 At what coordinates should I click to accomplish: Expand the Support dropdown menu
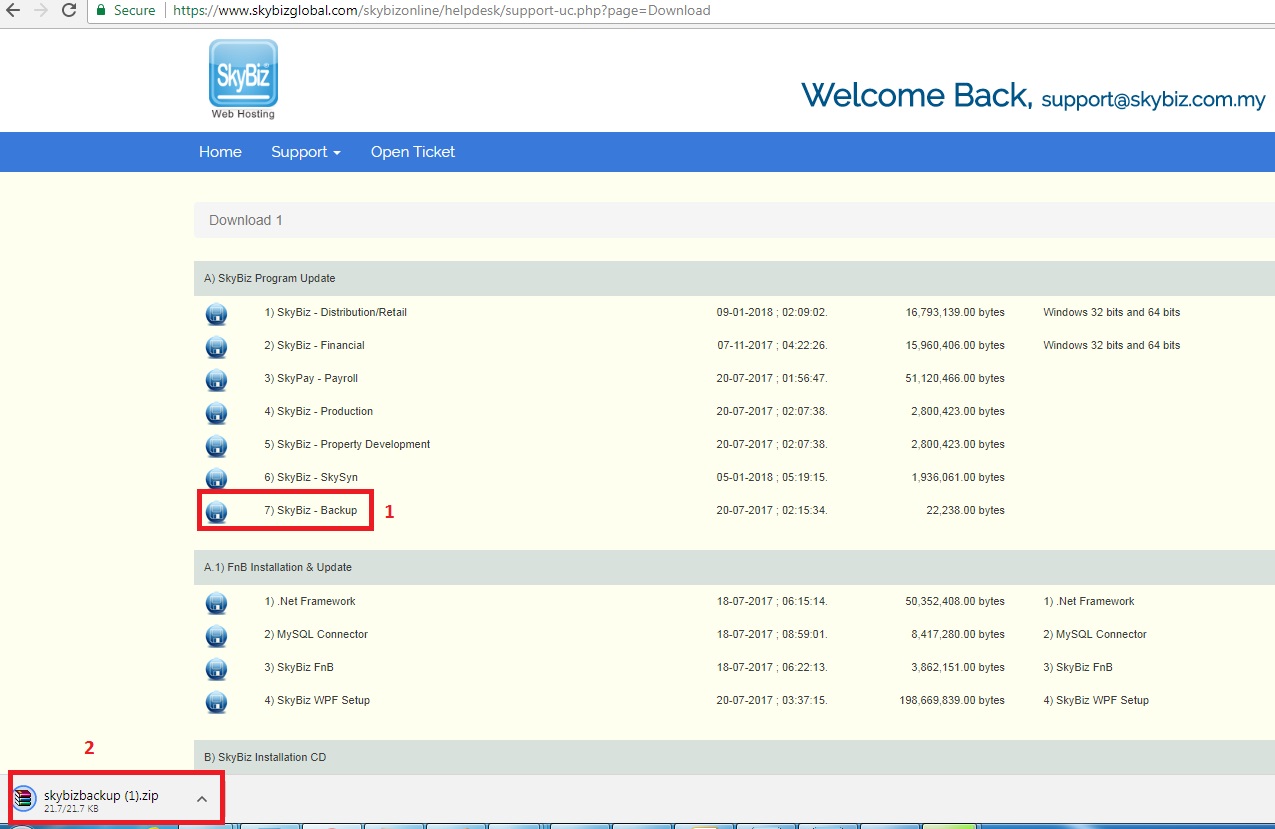[x=305, y=152]
